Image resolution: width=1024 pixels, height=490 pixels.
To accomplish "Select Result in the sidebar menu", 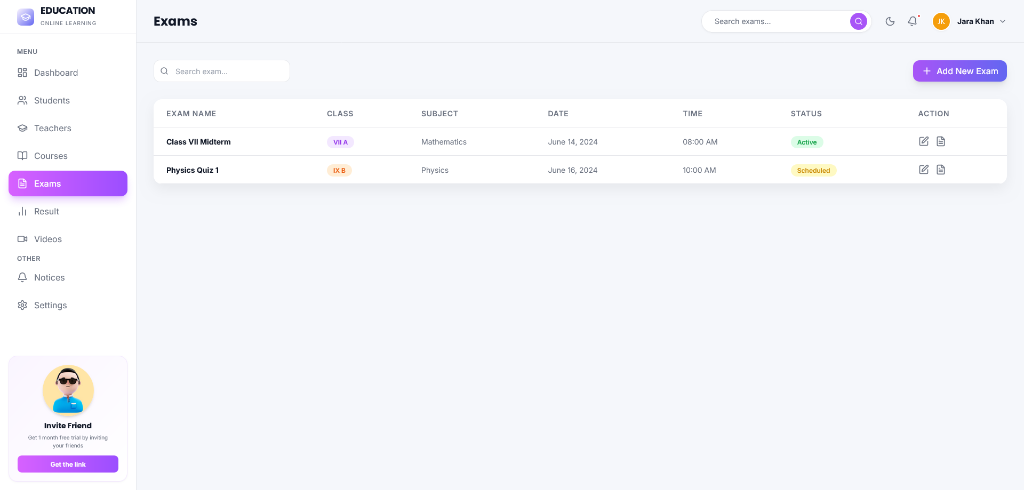I will [x=46, y=212].
